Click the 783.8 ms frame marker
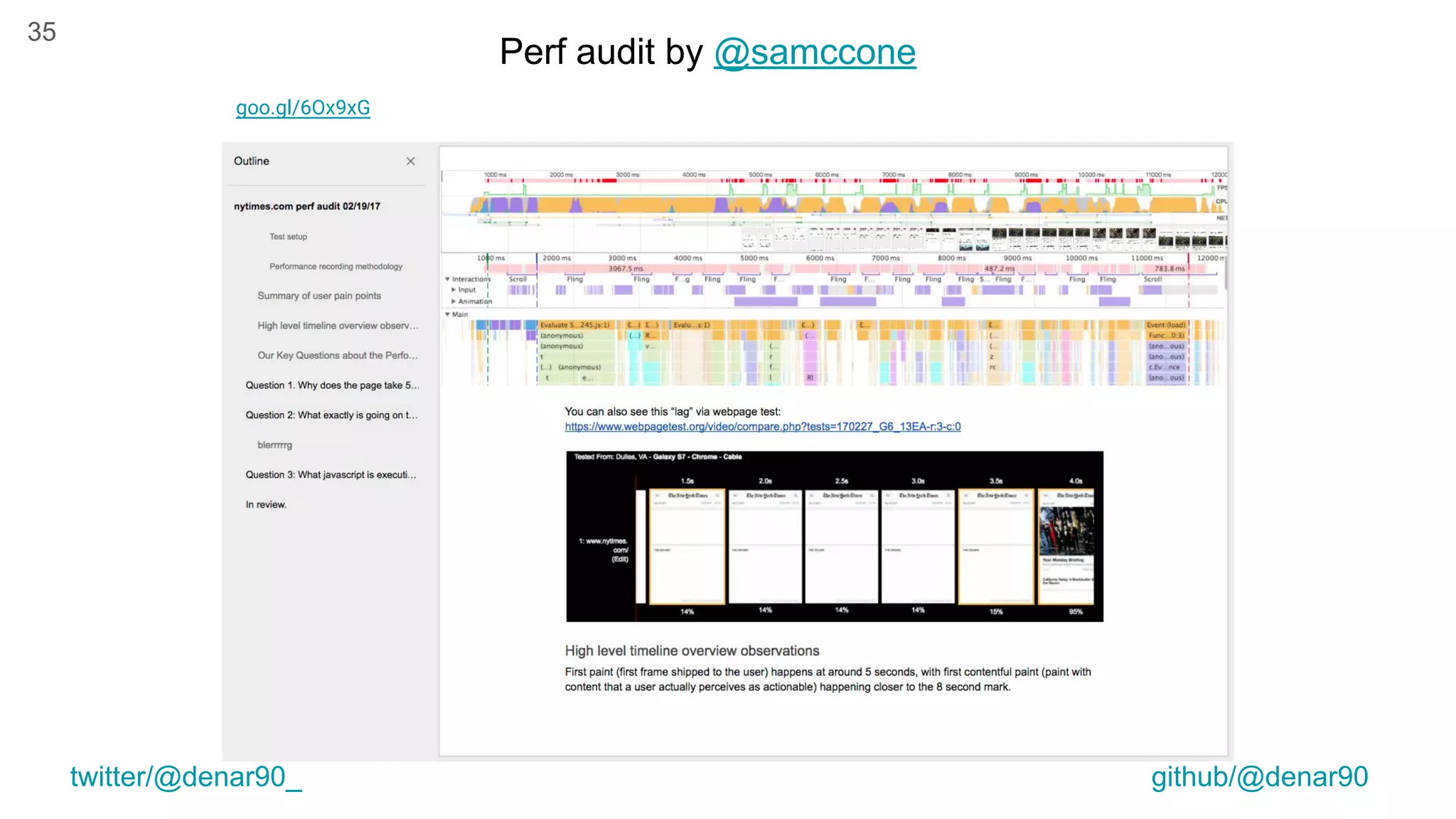This screenshot has height=819, width=1456. pos(1169,269)
